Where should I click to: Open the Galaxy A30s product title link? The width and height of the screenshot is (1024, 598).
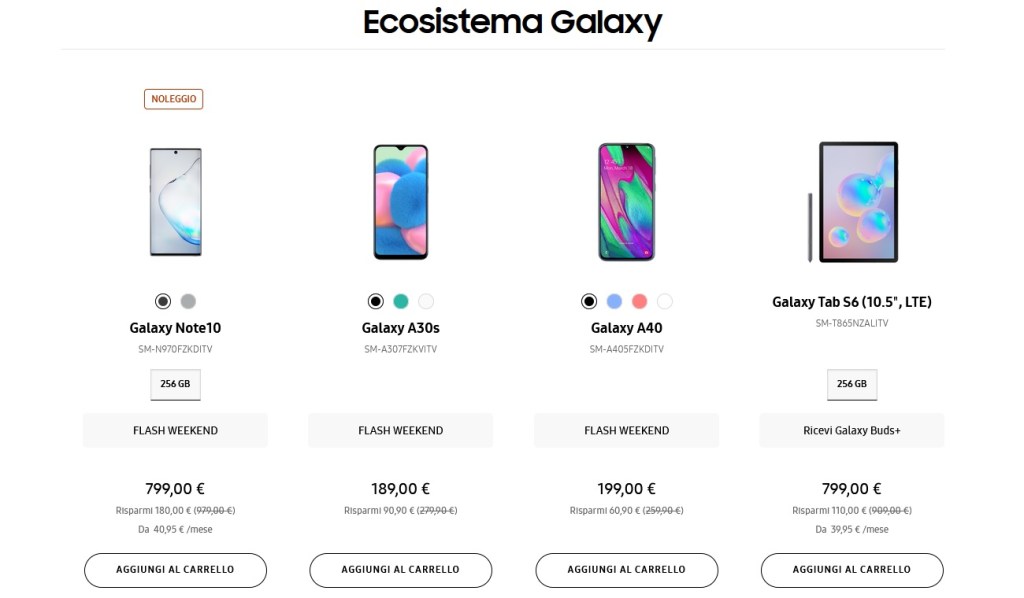click(401, 328)
